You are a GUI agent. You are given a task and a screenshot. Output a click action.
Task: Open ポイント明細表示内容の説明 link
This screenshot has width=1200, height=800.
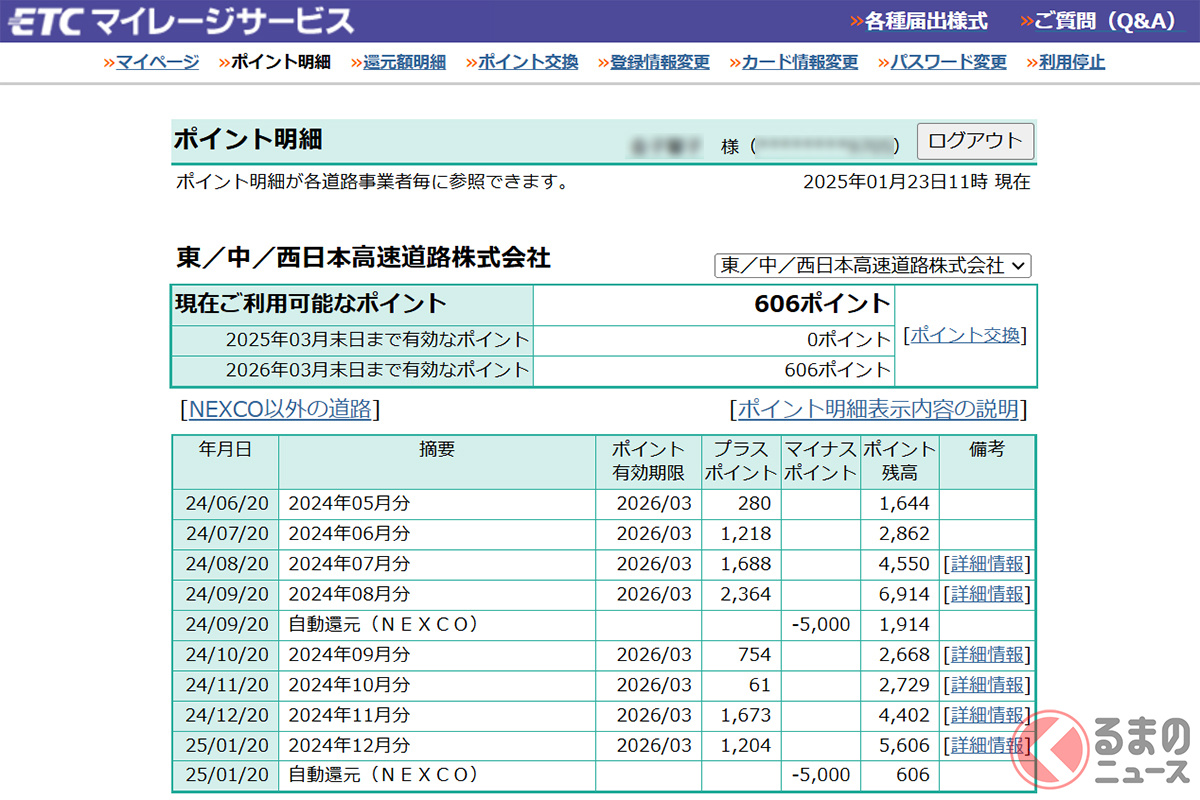877,409
